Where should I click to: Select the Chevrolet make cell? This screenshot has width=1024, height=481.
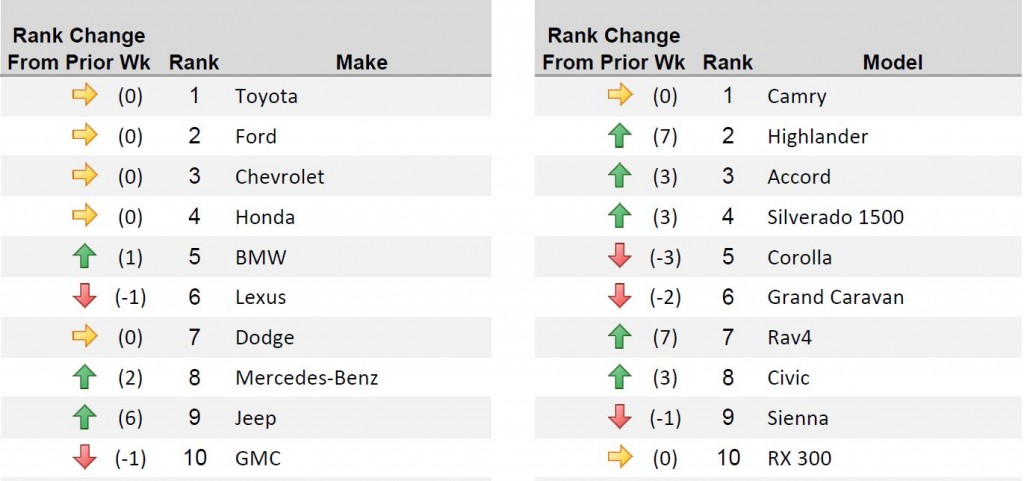pyautogui.click(x=280, y=176)
